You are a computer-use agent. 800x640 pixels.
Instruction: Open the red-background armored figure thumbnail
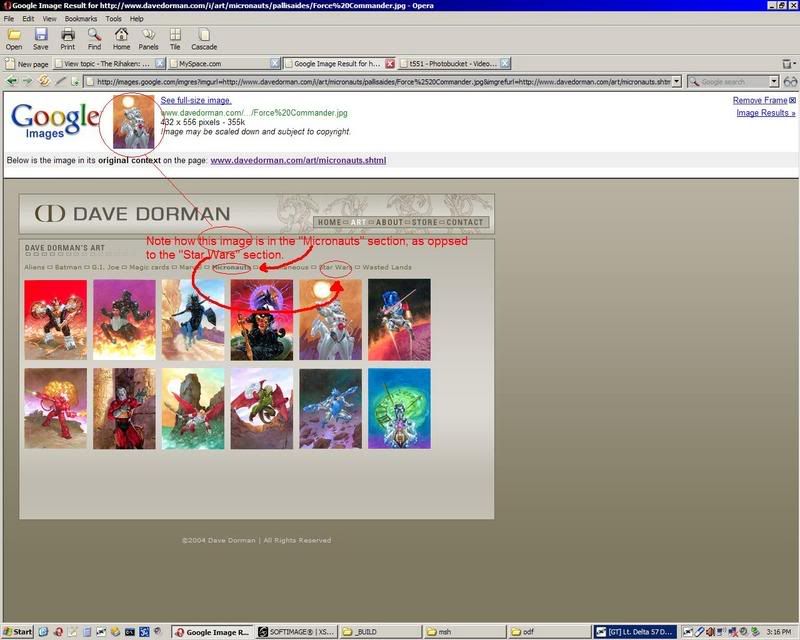coord(56,319)
